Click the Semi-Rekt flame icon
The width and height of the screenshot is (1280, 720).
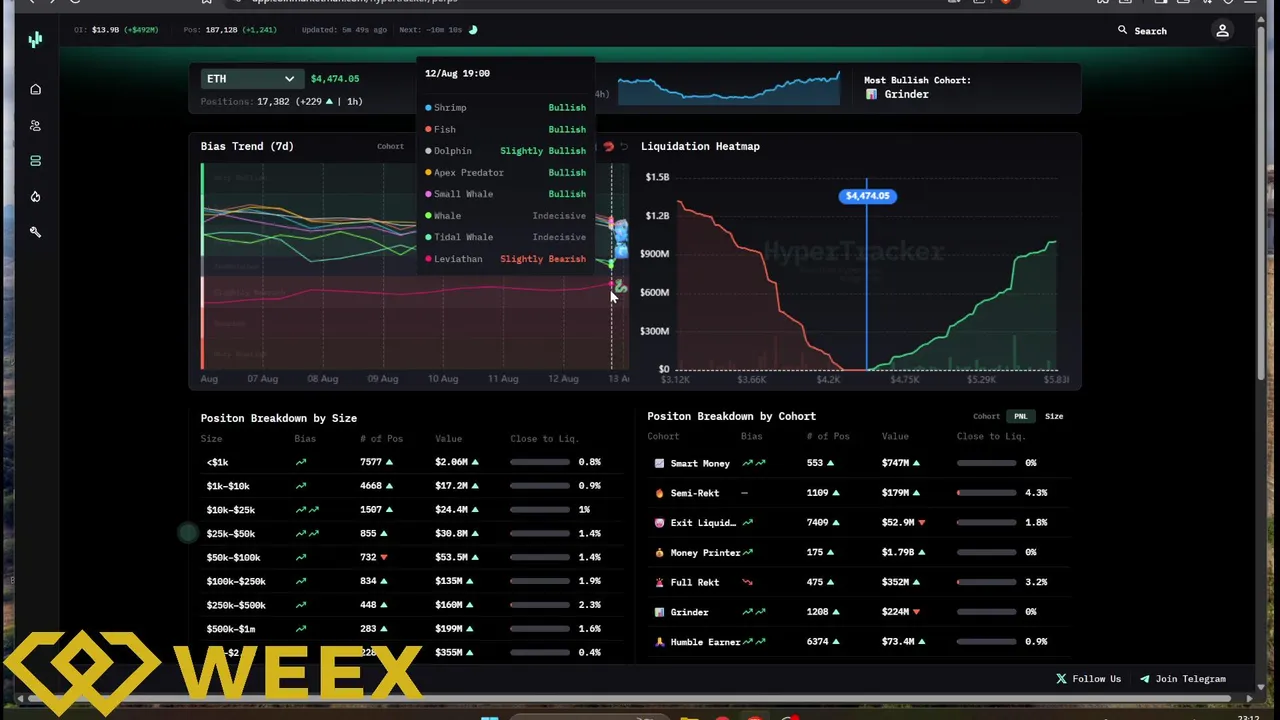(660, 493)
